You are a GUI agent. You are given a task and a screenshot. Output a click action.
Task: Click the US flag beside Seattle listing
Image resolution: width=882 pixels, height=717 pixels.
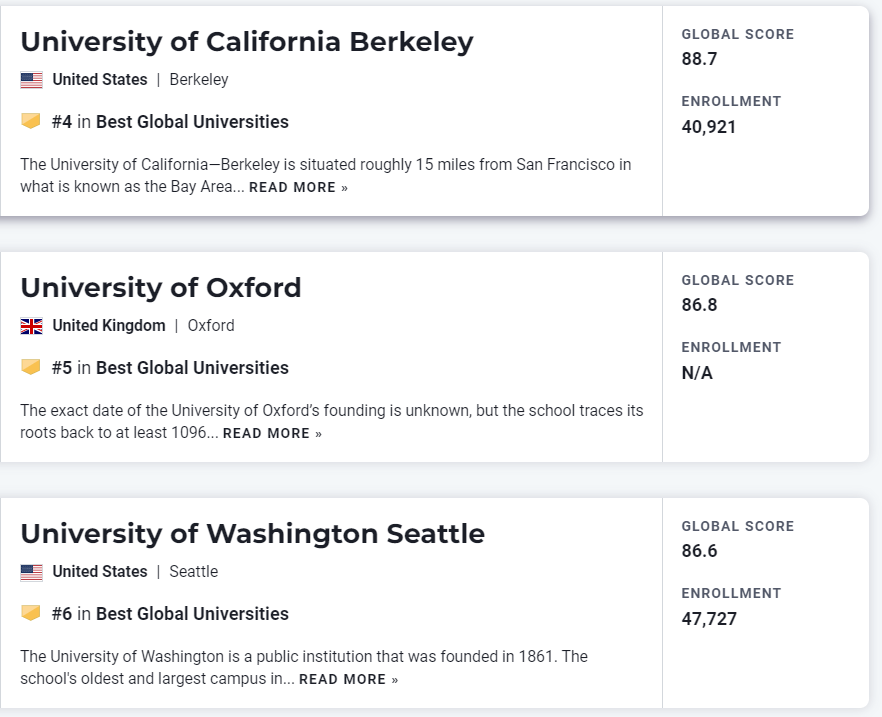point(31,572)
